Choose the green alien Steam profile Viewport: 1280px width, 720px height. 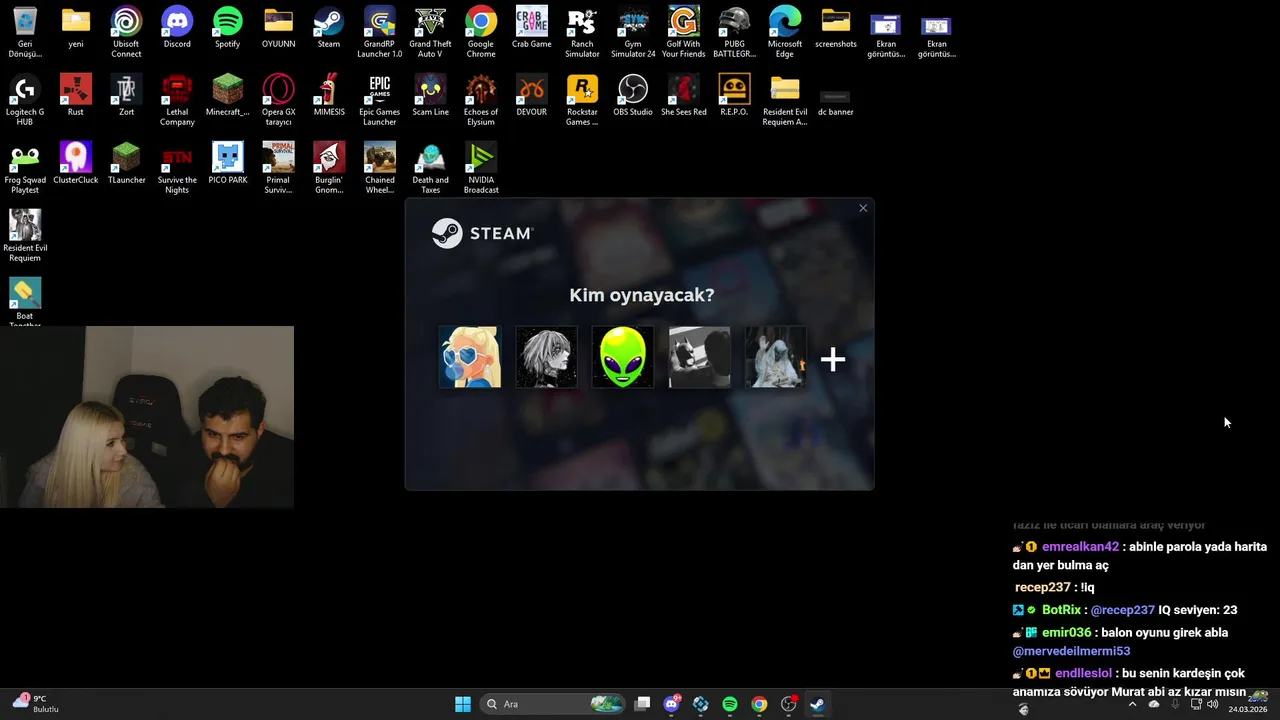click(623, 357)
